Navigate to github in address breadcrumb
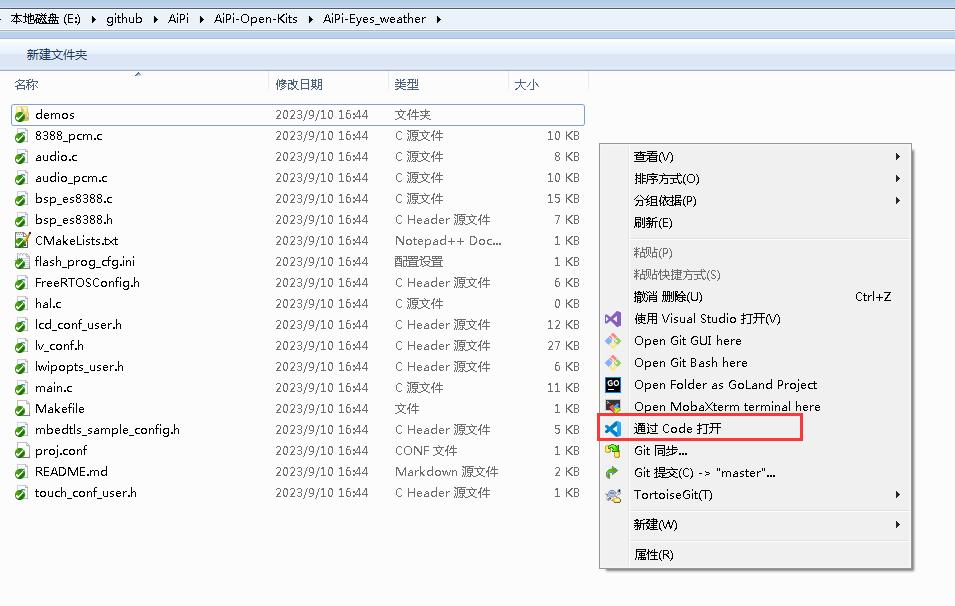 coord(124,19)
